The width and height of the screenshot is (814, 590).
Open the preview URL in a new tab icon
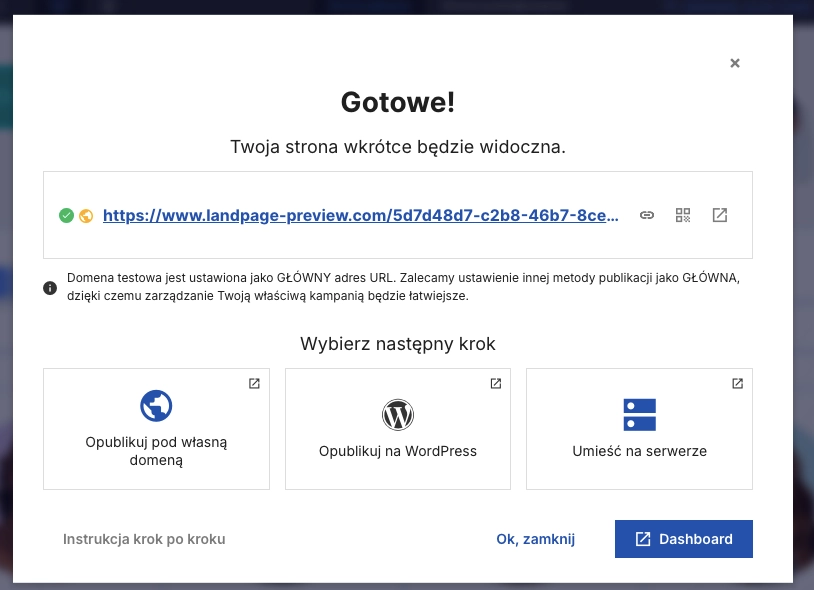tap(719, 215)
